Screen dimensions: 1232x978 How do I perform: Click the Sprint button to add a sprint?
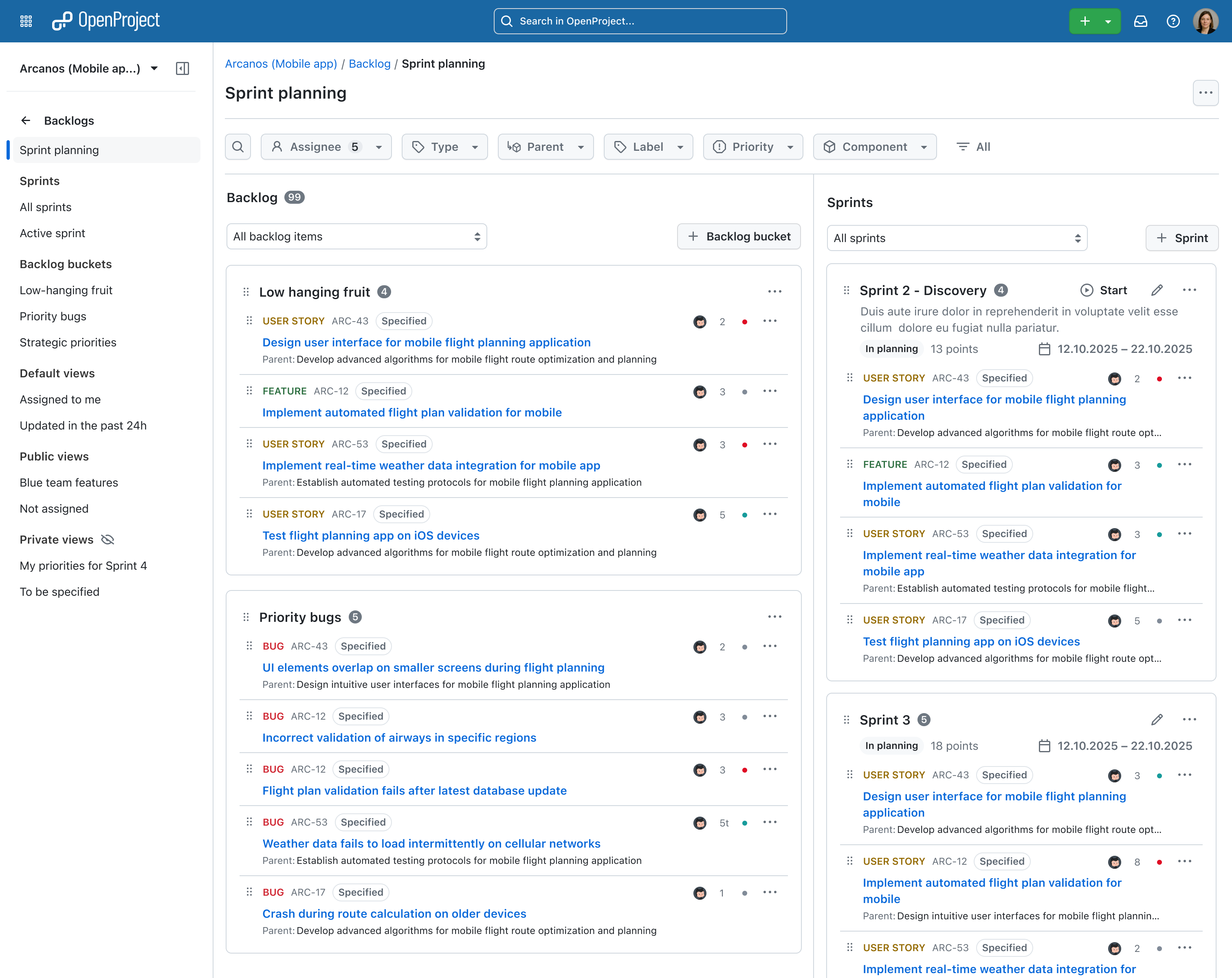(x=1182, y=238)
